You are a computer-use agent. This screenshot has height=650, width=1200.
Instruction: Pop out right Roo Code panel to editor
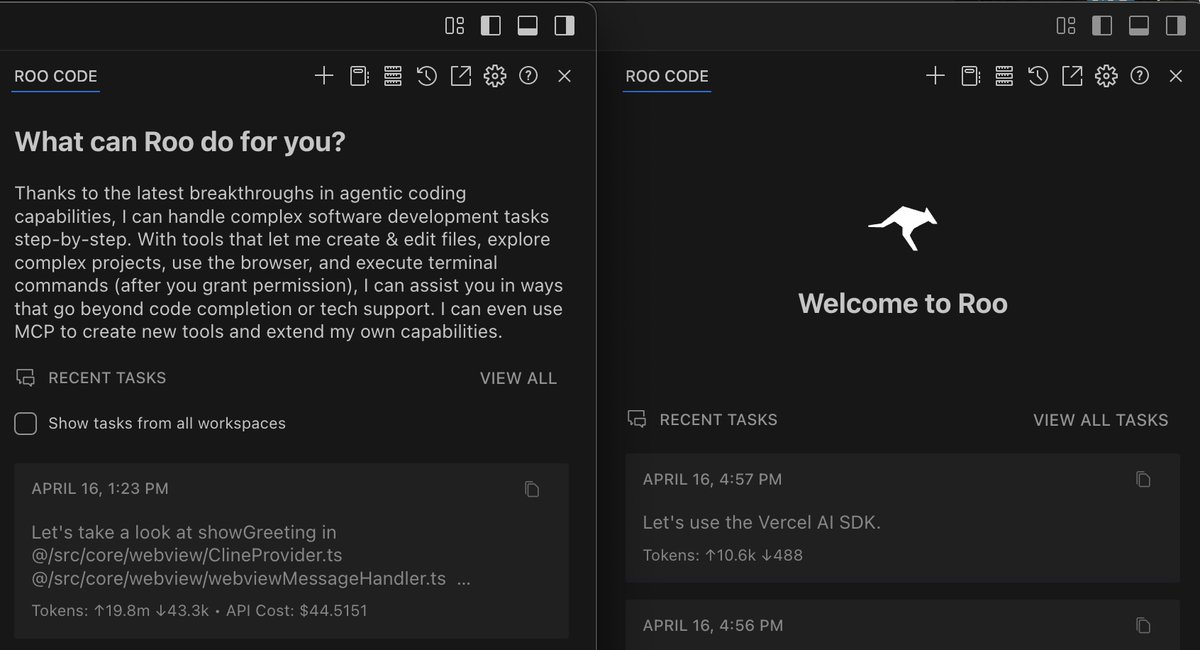(1072, 76)
